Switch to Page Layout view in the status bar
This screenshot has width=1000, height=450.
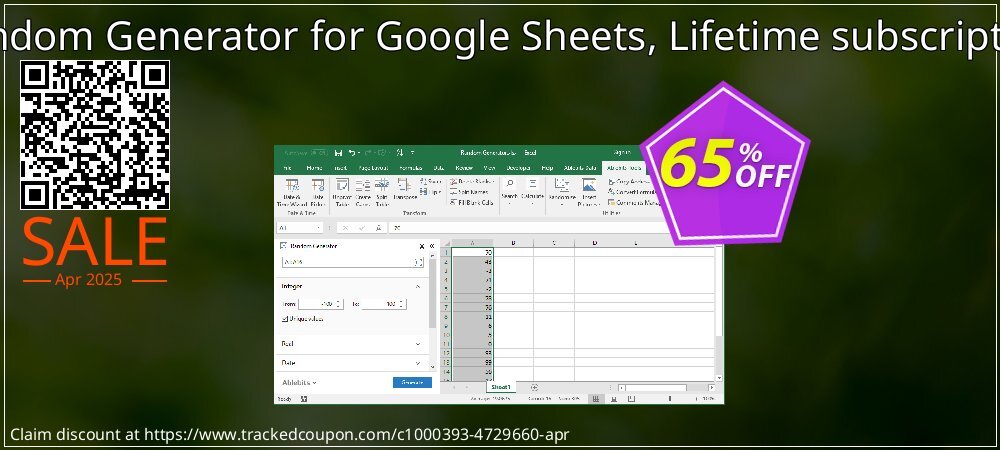[x=614, y=399]
